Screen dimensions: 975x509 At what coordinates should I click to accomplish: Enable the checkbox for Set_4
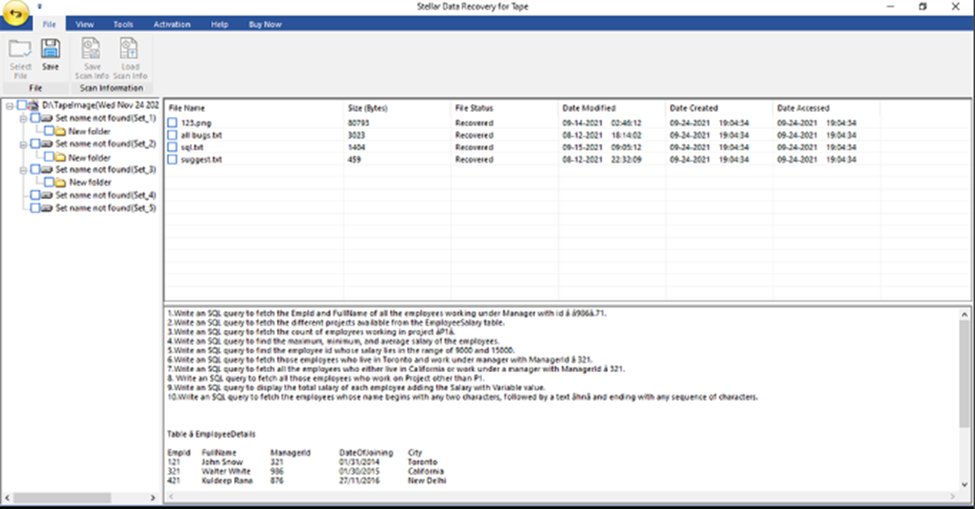point(35,196)
